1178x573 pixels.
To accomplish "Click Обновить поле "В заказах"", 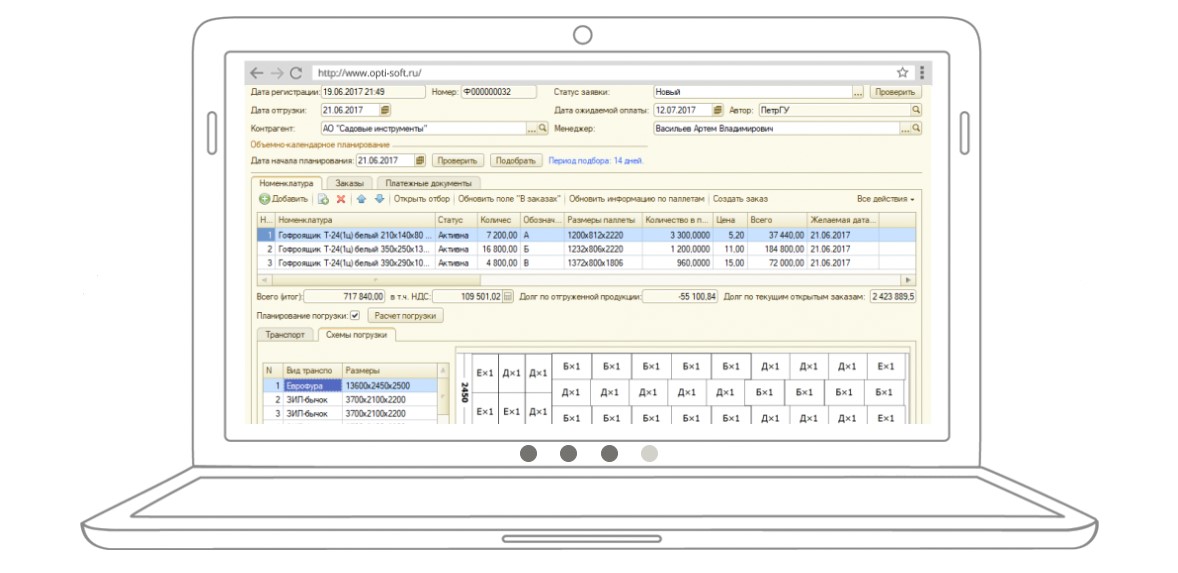I will [x=509, y=199].
